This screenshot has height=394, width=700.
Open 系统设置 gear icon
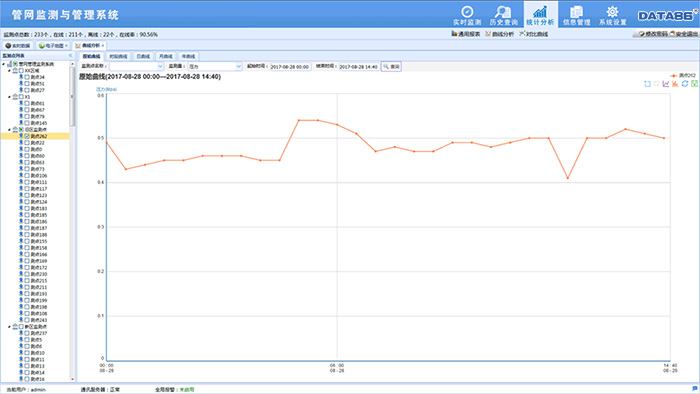click(612, 11)
